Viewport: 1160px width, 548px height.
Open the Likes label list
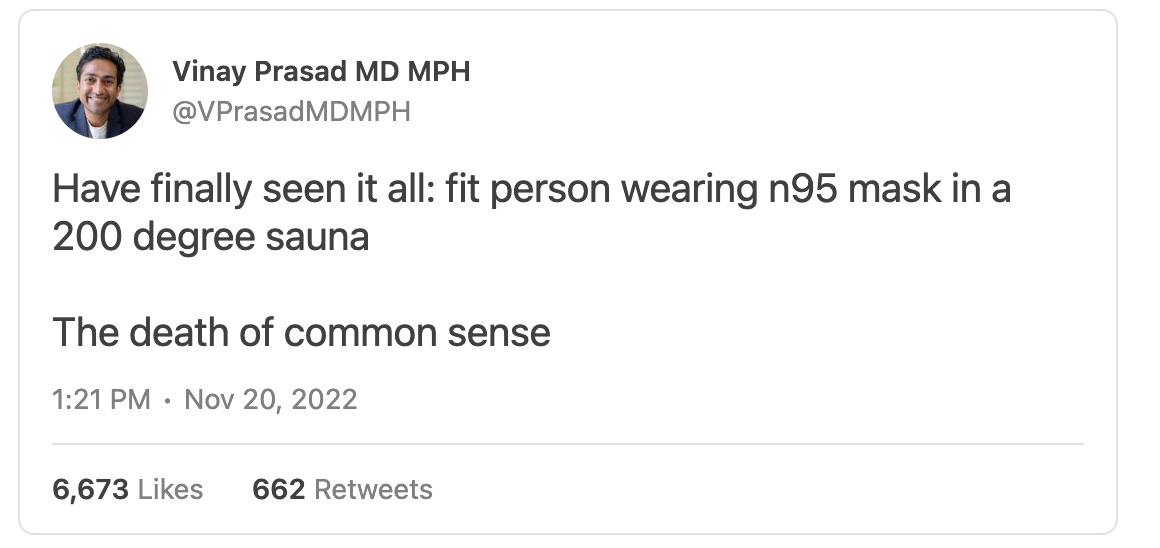pyautogui.click(x=170, y=489)
